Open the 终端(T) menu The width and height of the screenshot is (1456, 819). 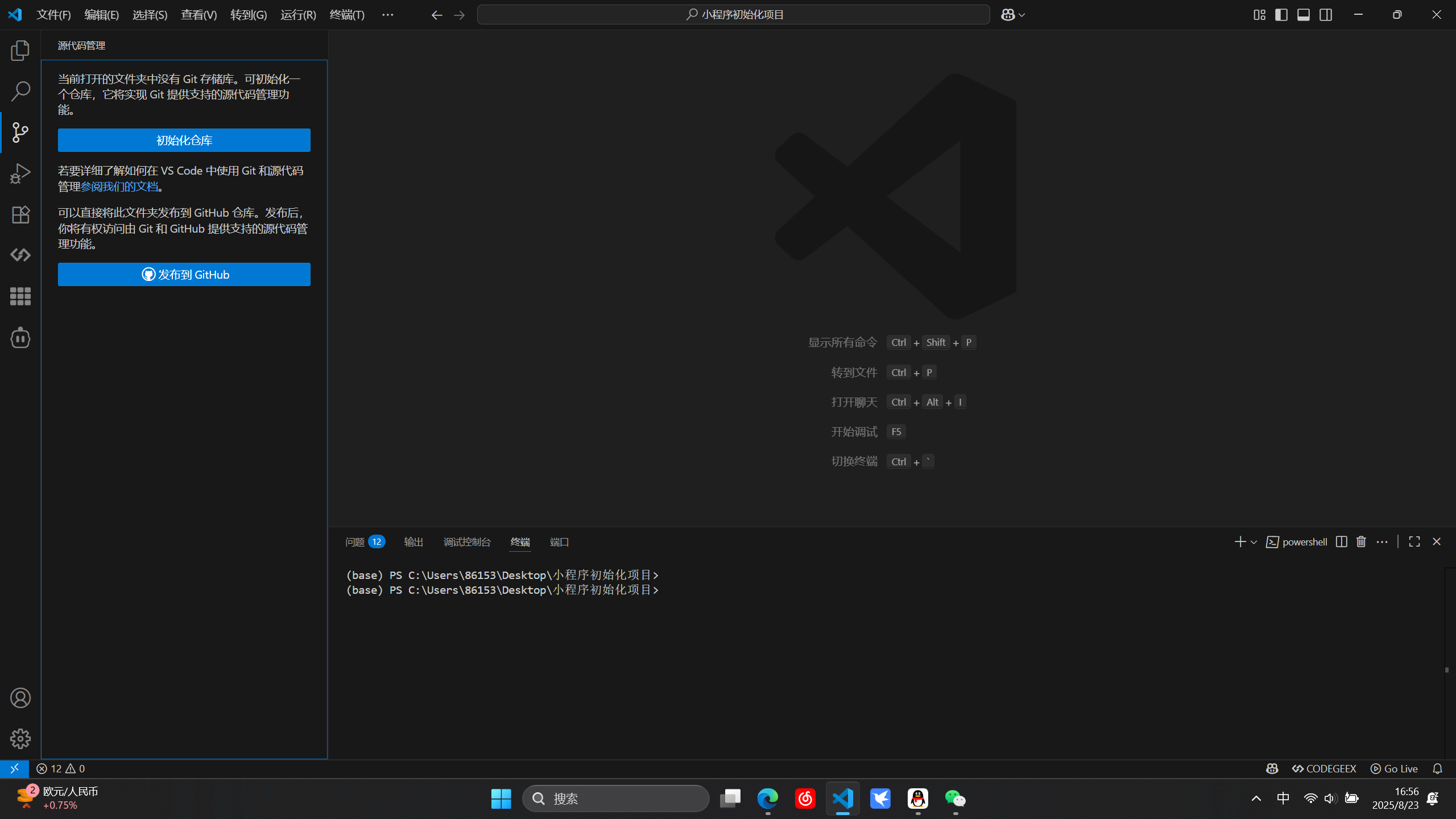(347, 15)
